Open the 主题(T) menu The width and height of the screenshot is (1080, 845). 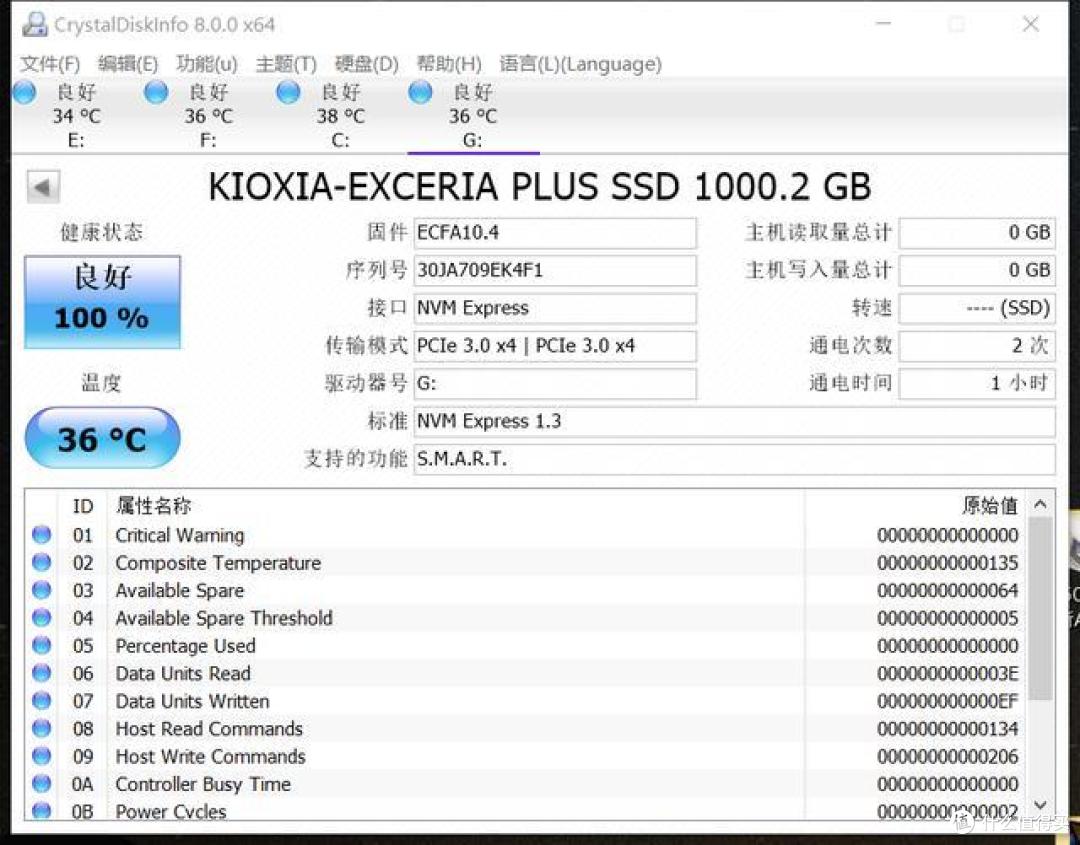click(x=286, y=64)
